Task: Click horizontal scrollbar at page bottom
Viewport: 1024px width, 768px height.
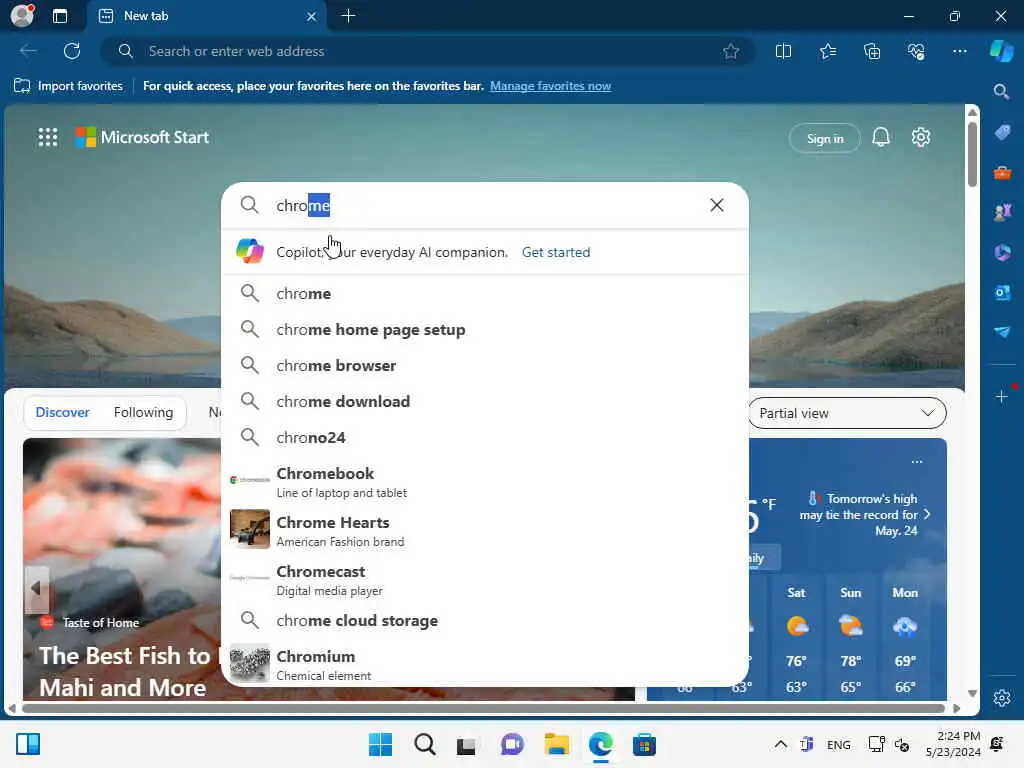Action: (x=483, y=709)
